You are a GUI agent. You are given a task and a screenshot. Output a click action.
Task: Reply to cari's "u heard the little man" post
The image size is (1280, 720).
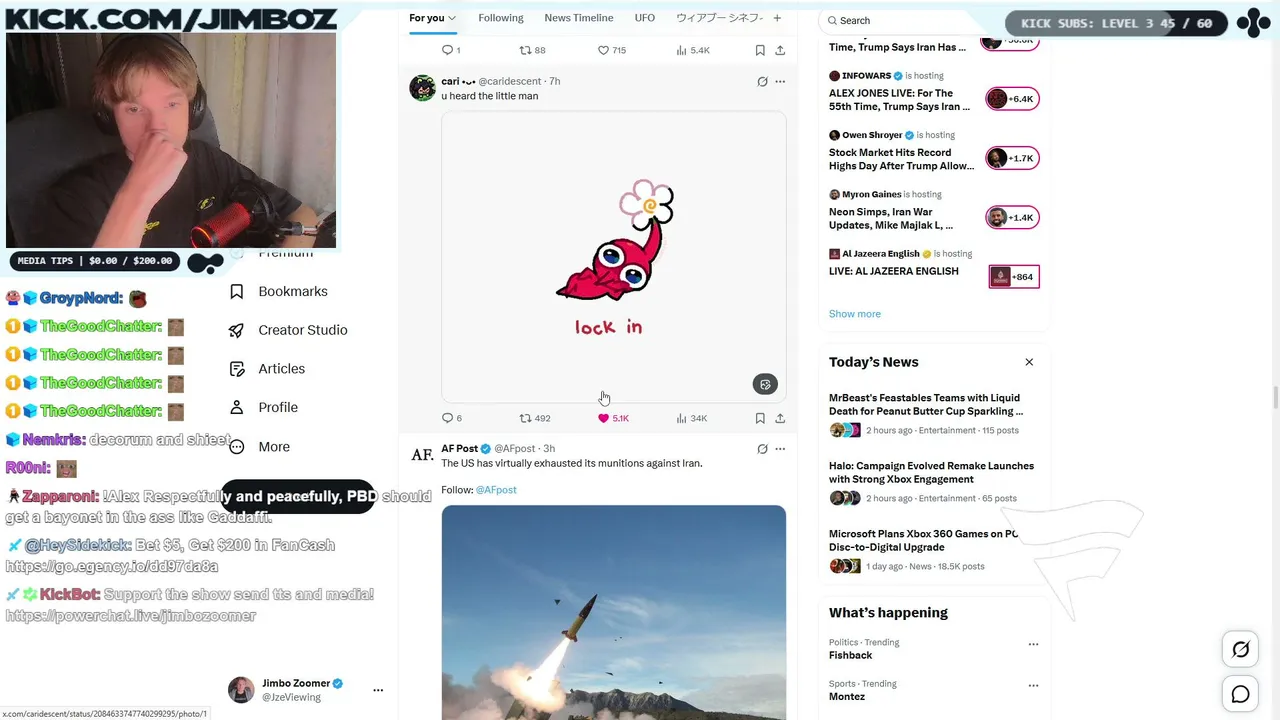pyautogui.click(x=452, y=418)
